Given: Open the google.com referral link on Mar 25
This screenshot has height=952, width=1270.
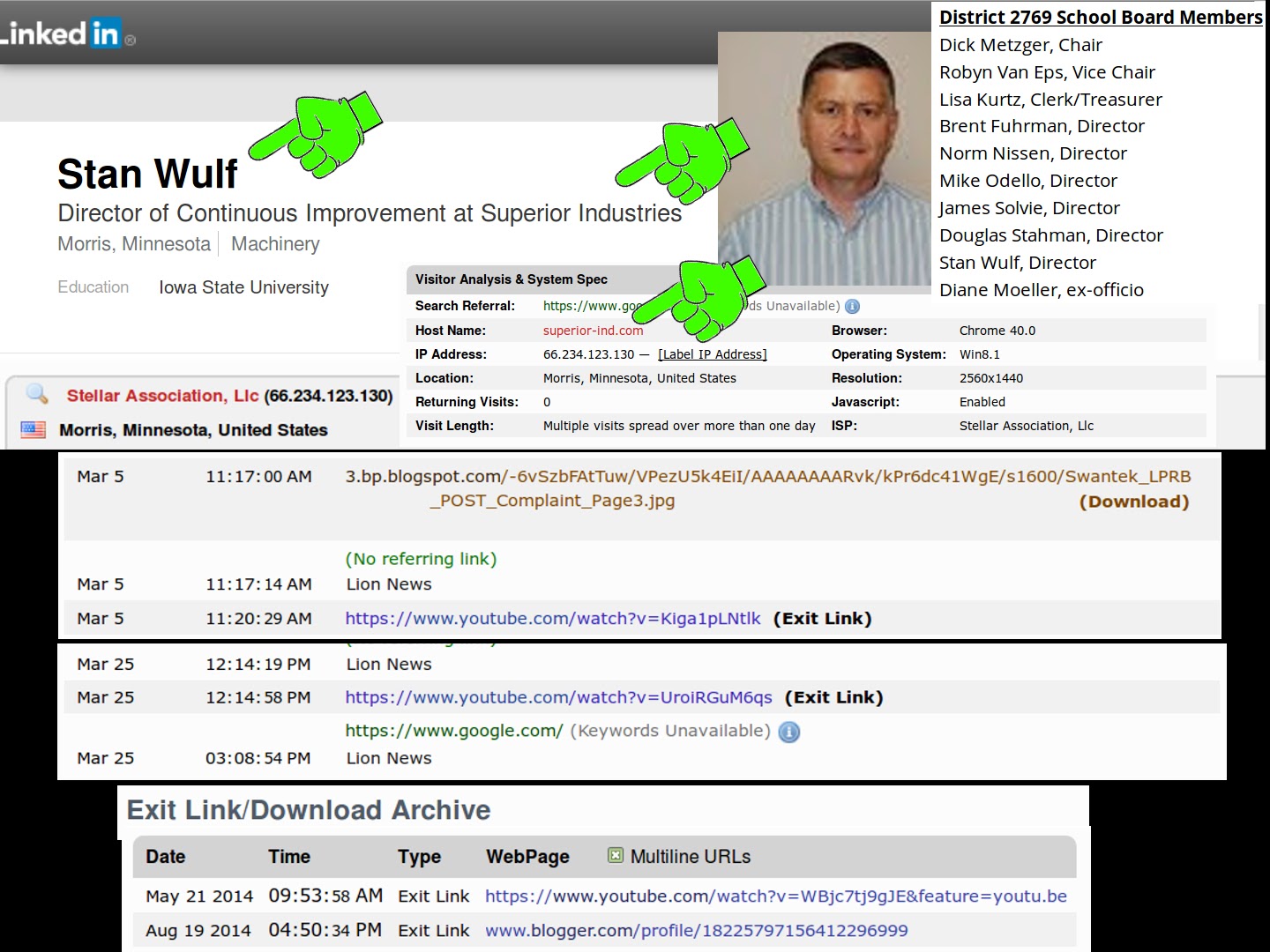Looking at the screenshot, I should [453, 731].
